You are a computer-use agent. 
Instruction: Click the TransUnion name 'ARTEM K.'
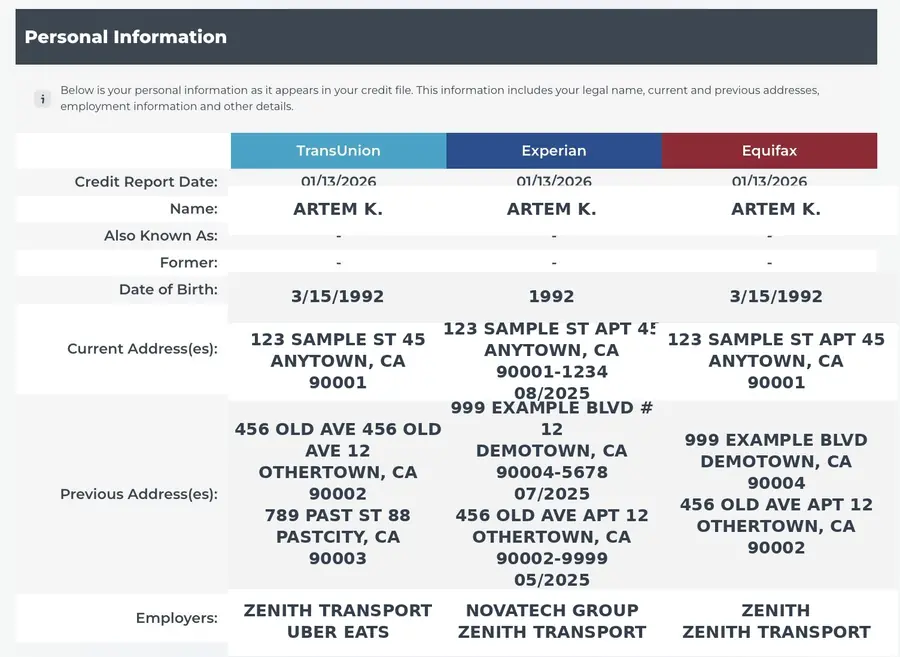click(x=338, y=209)
